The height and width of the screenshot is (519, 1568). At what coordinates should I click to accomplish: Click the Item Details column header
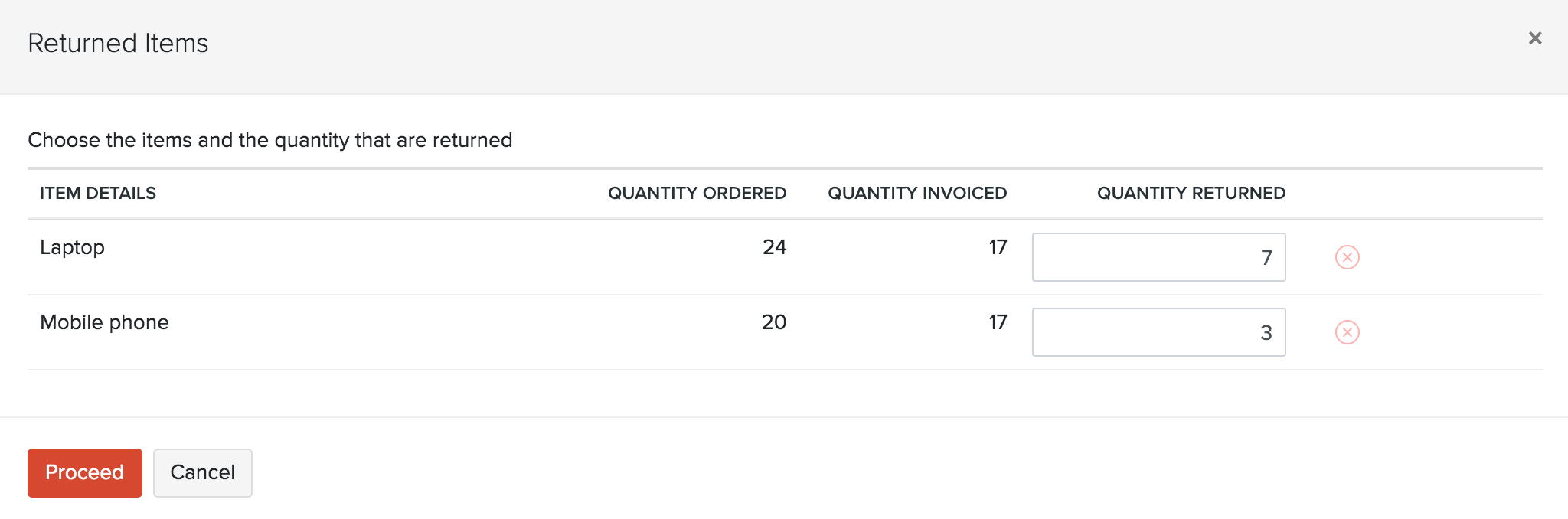click(98, 193)
